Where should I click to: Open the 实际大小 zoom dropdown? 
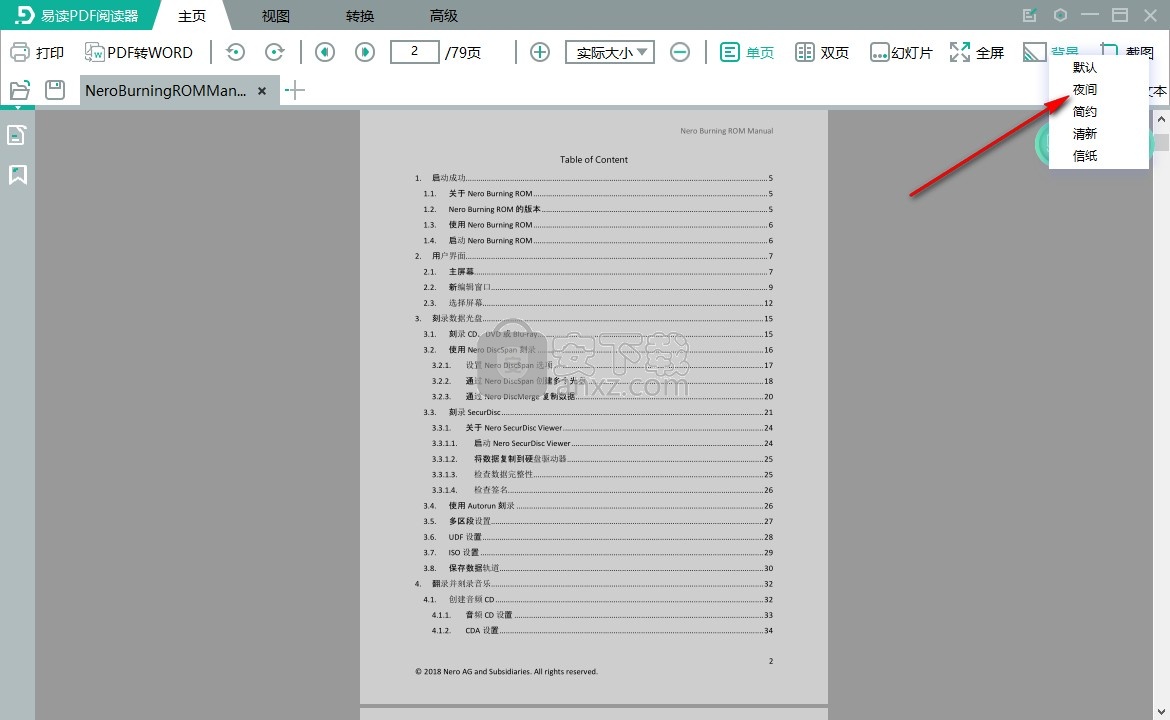coord(610,52)
